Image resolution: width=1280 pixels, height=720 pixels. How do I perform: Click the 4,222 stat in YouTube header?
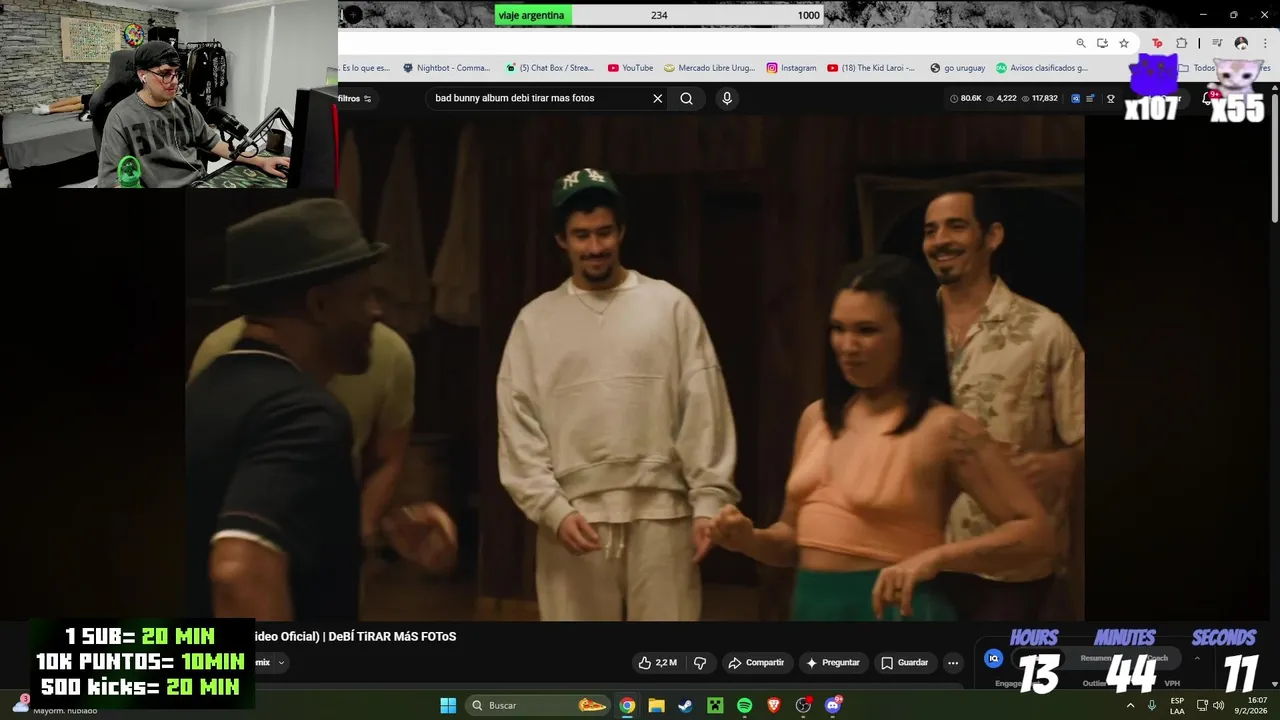tap(1002, 98)
